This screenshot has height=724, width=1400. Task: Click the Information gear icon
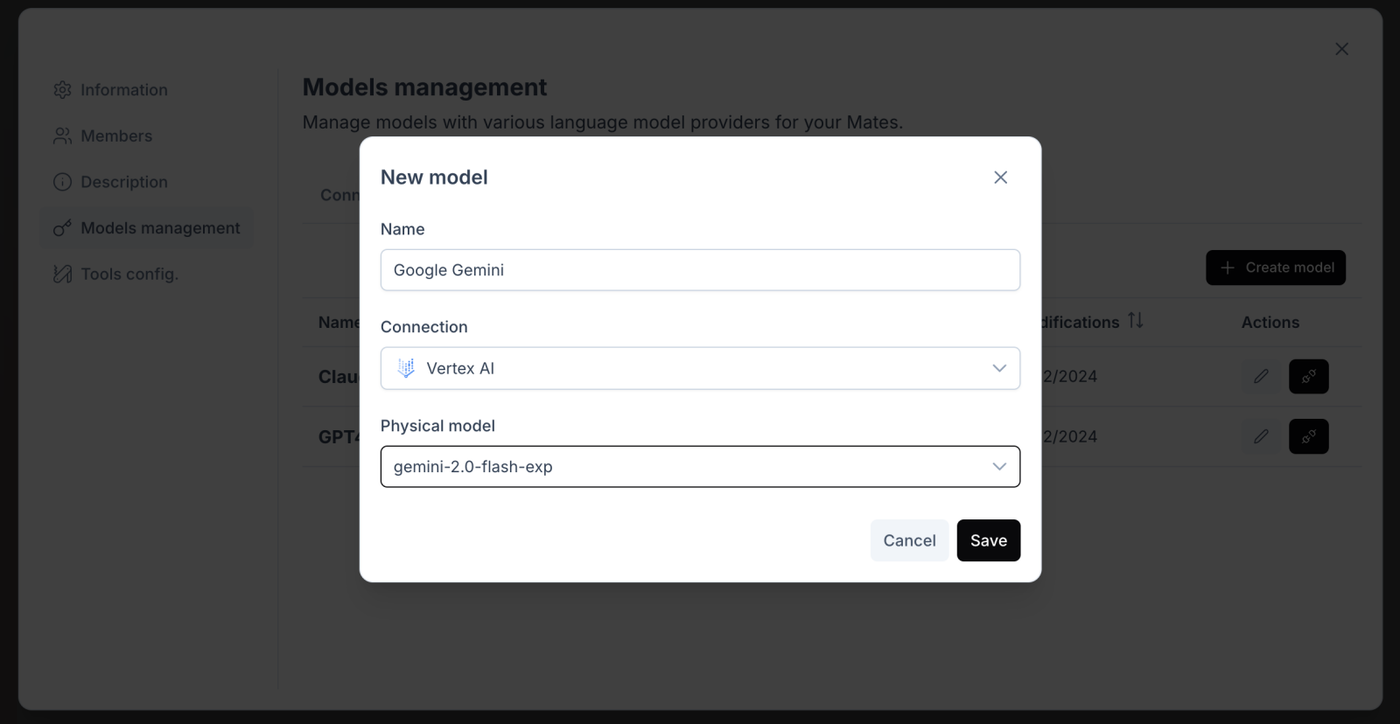[x=62, y=90]
